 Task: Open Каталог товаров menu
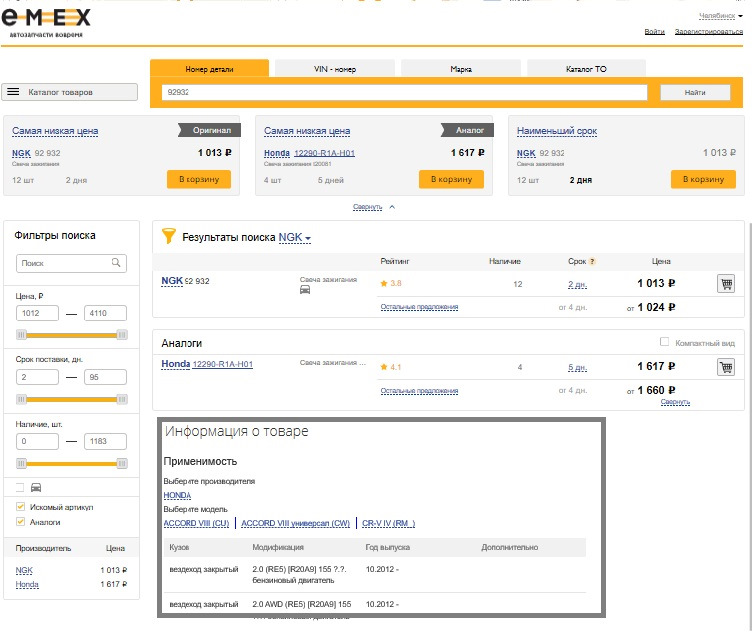(70, 92)
